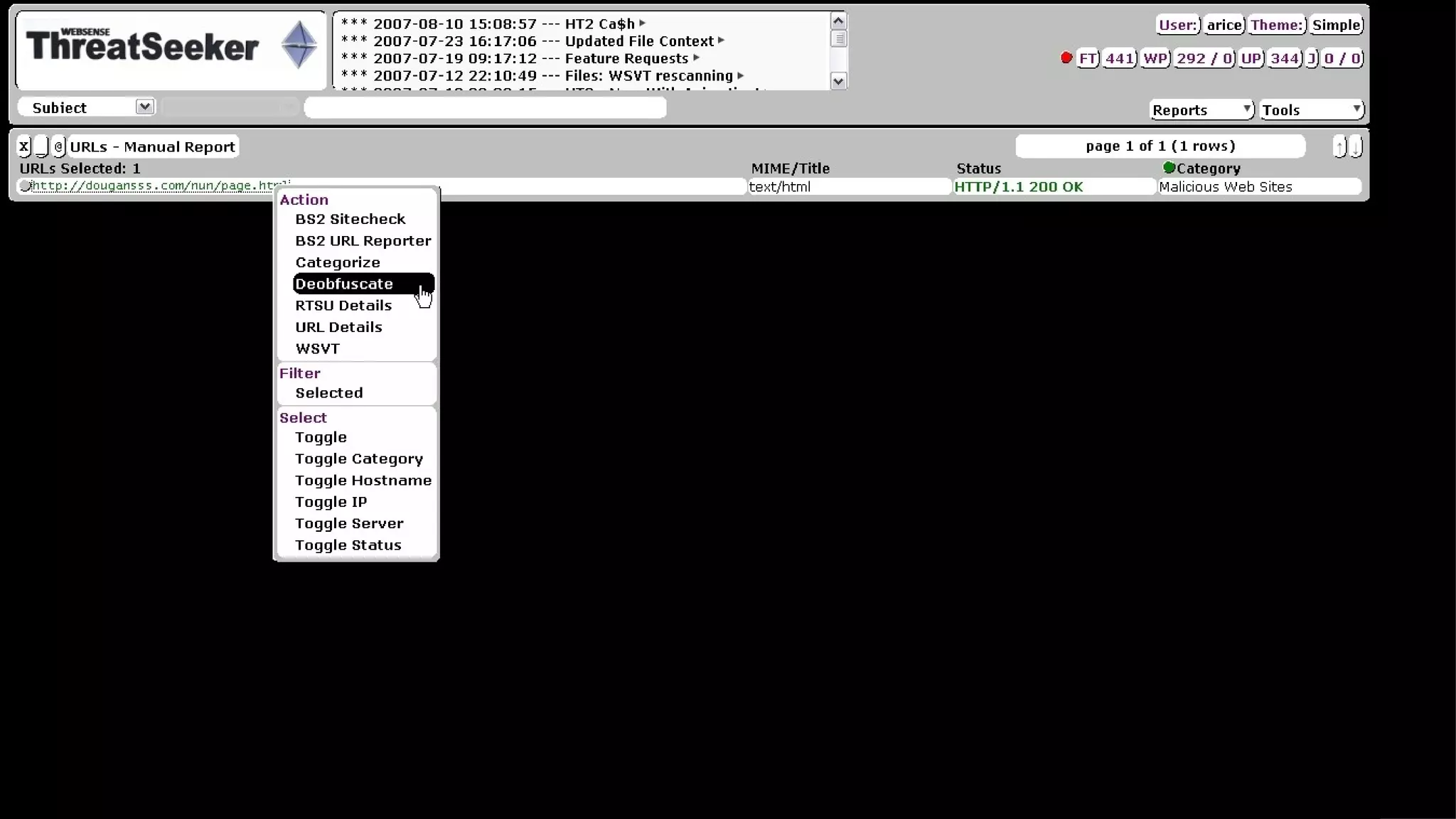This screenshot has height=819, width=1456.
Task: Close the URLs Manual Report panel (X)
Action: click(24, 146)
